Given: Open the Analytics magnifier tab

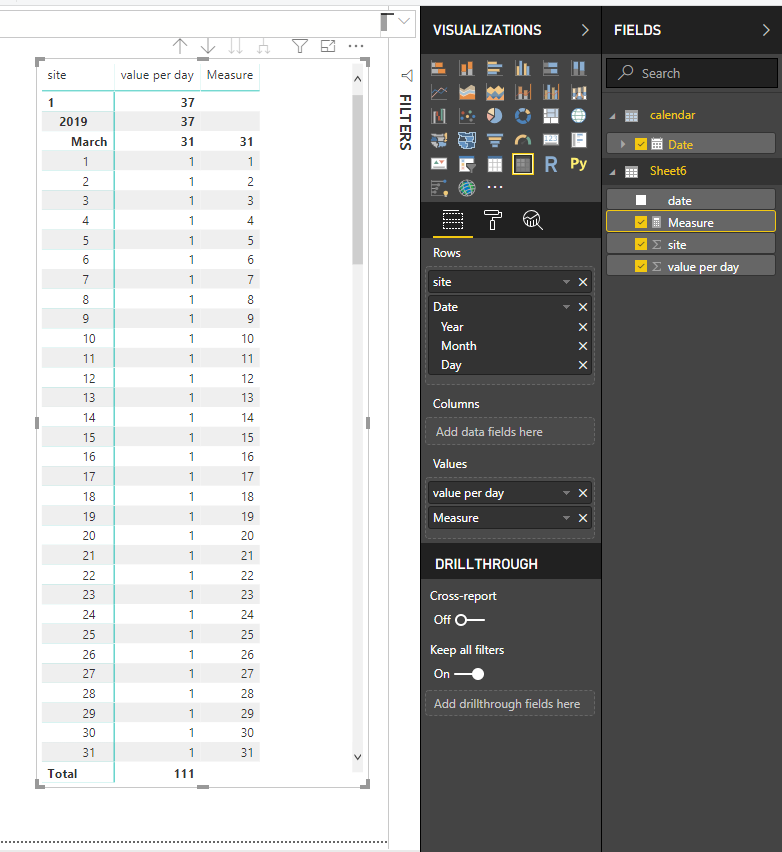Looking at the screenshot, I should 533,220.
